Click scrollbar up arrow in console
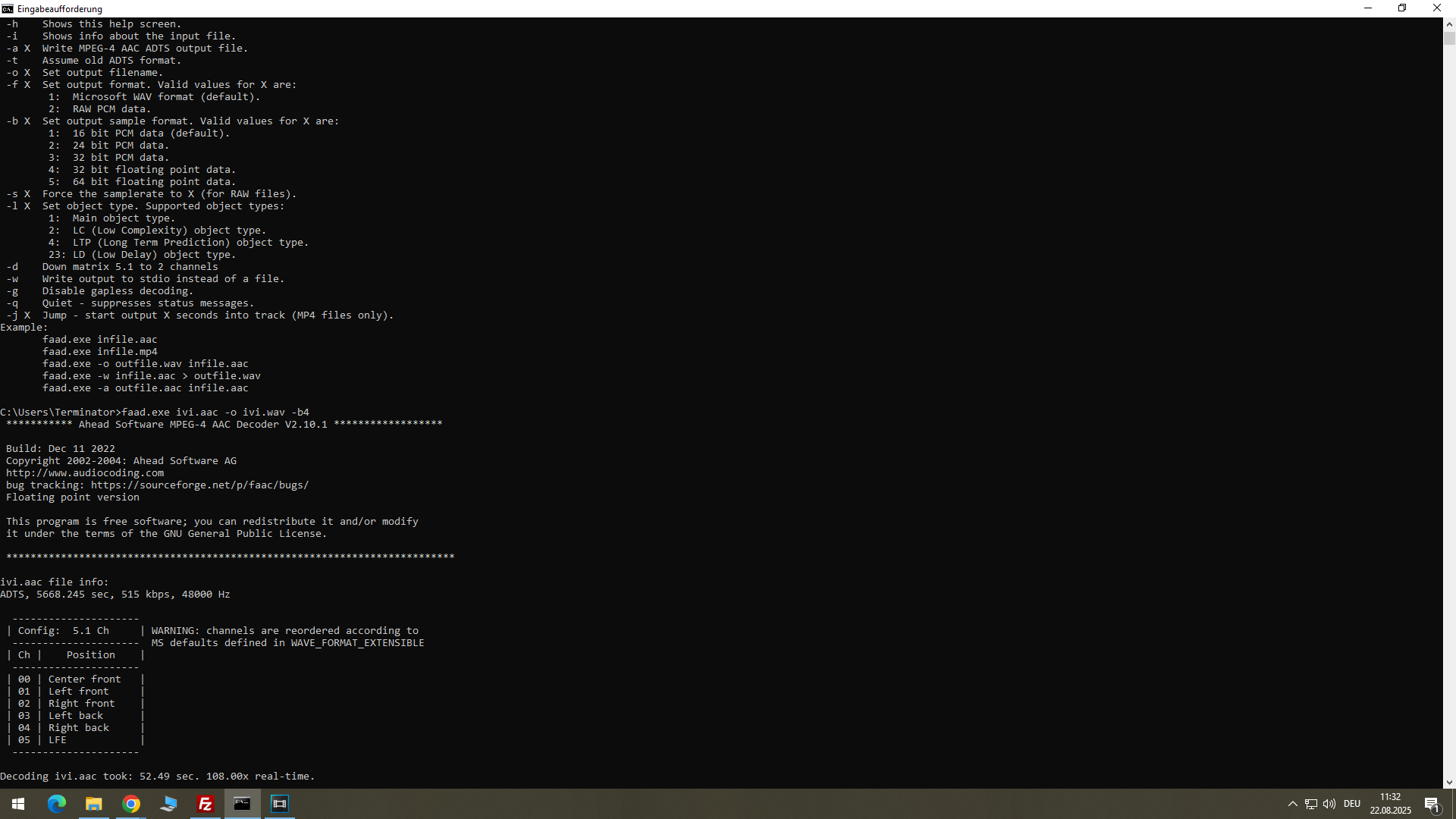This screenshot has height=819, width=1456. pos(1449,24)
